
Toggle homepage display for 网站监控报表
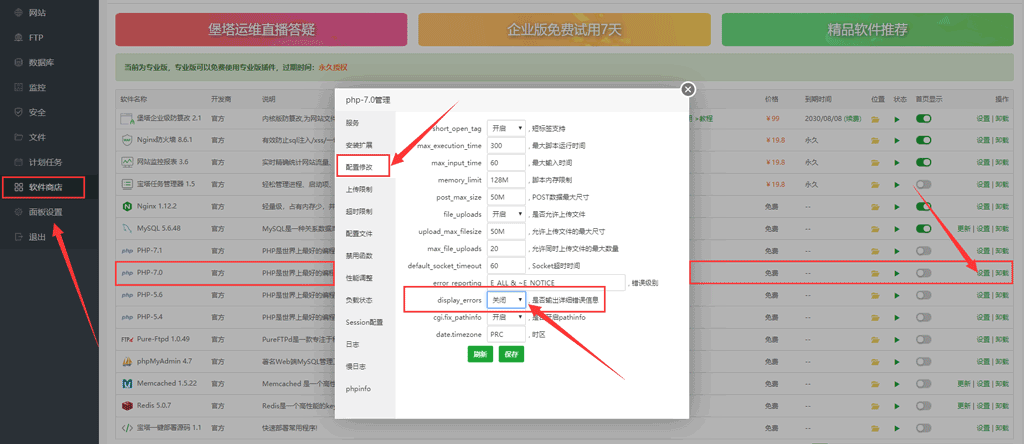(x=923, y=162)
